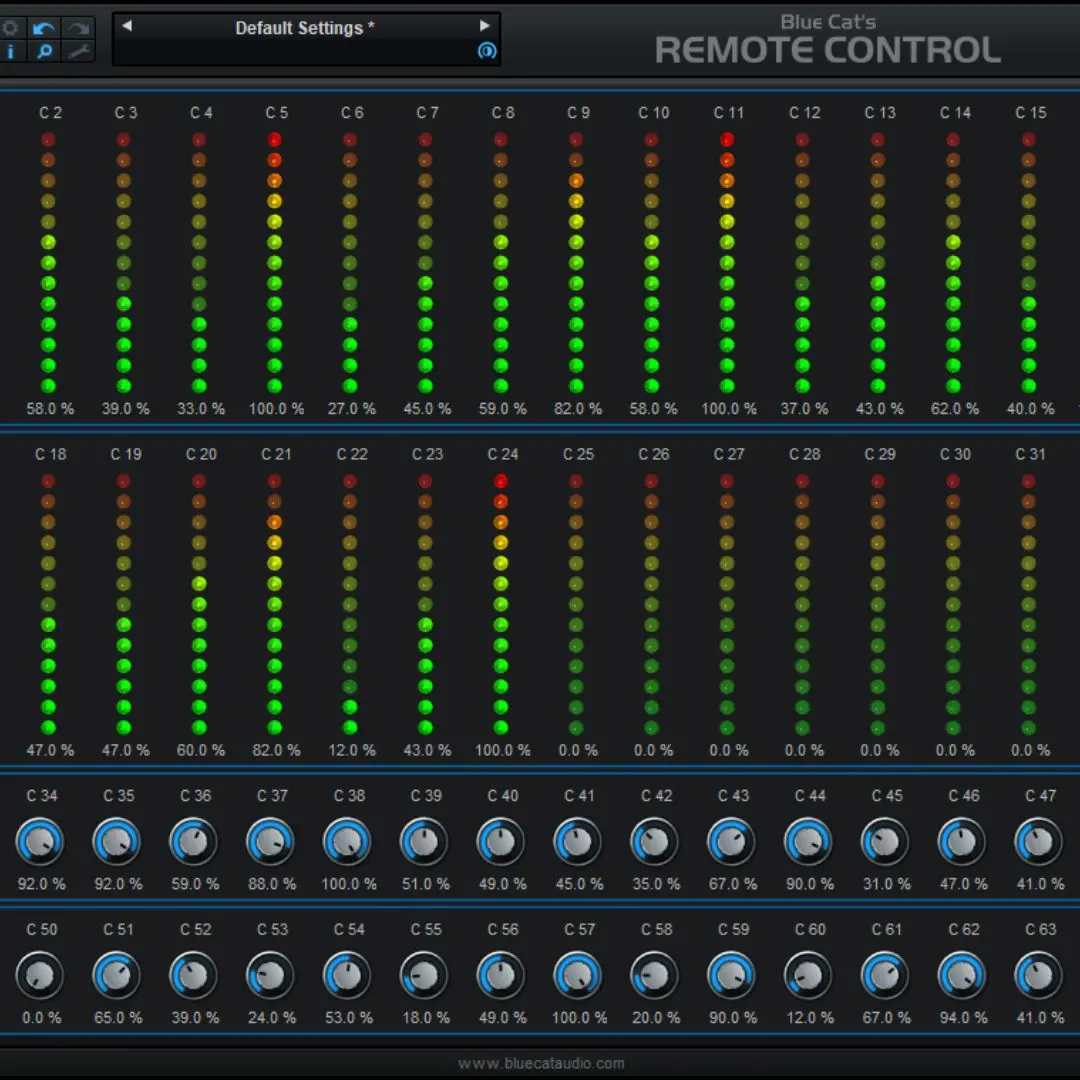The width and height of the screenshot is (1080, 1080).
Task: Click the C 52 knob
Action: [x=194, y=975]
